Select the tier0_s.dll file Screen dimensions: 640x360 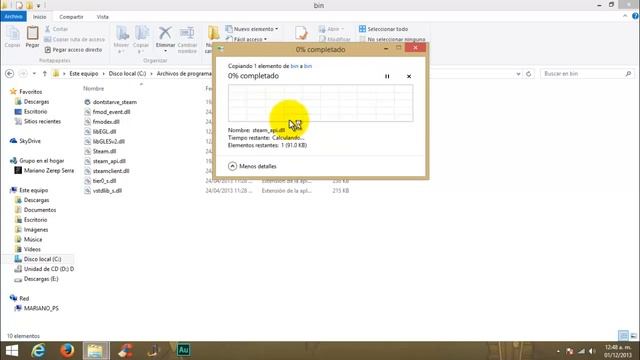coord(100,181)
